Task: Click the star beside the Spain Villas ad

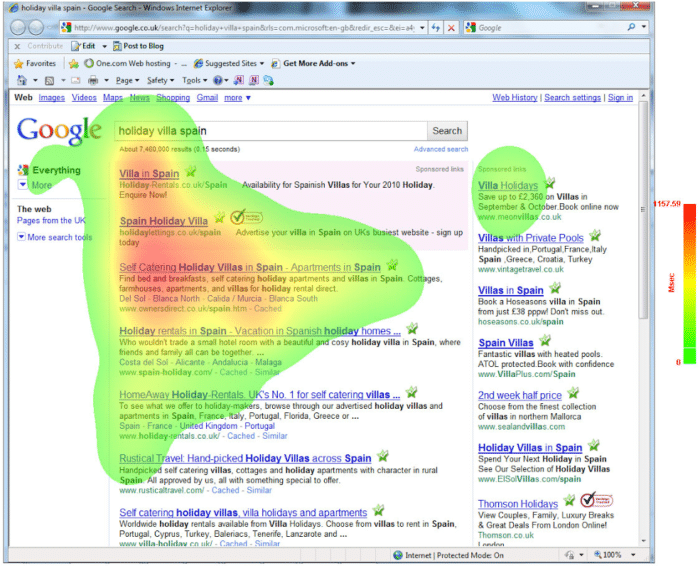Action: tap(545, 341)
